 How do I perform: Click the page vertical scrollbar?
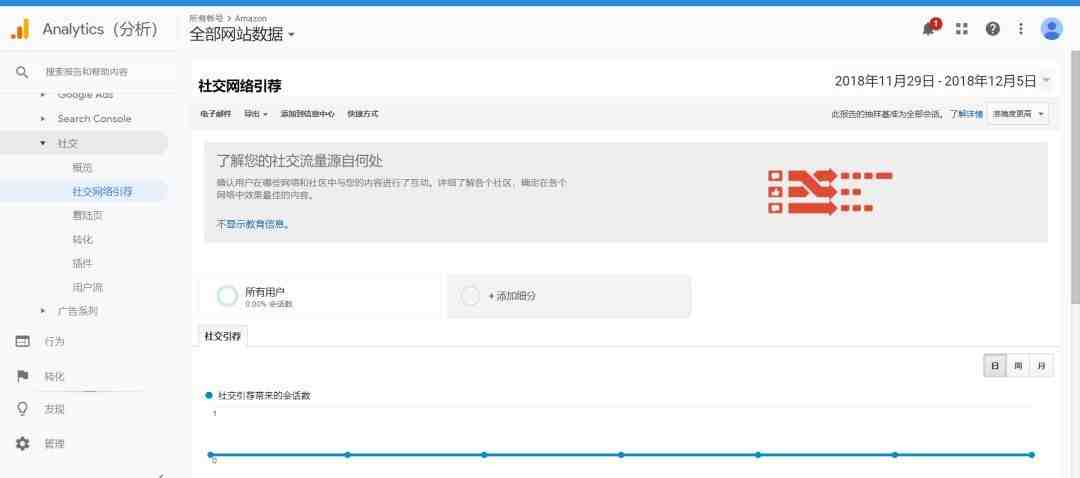click(x=1075, y=178)
